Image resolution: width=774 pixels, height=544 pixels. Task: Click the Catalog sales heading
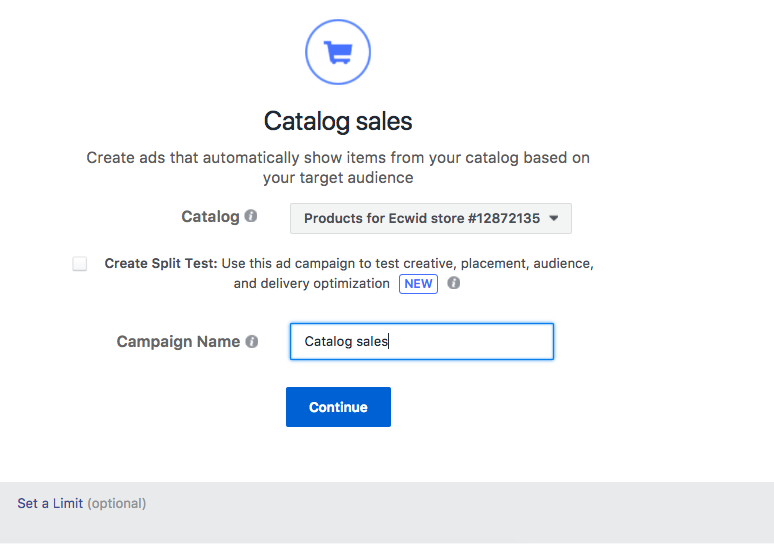coord(338,121)
